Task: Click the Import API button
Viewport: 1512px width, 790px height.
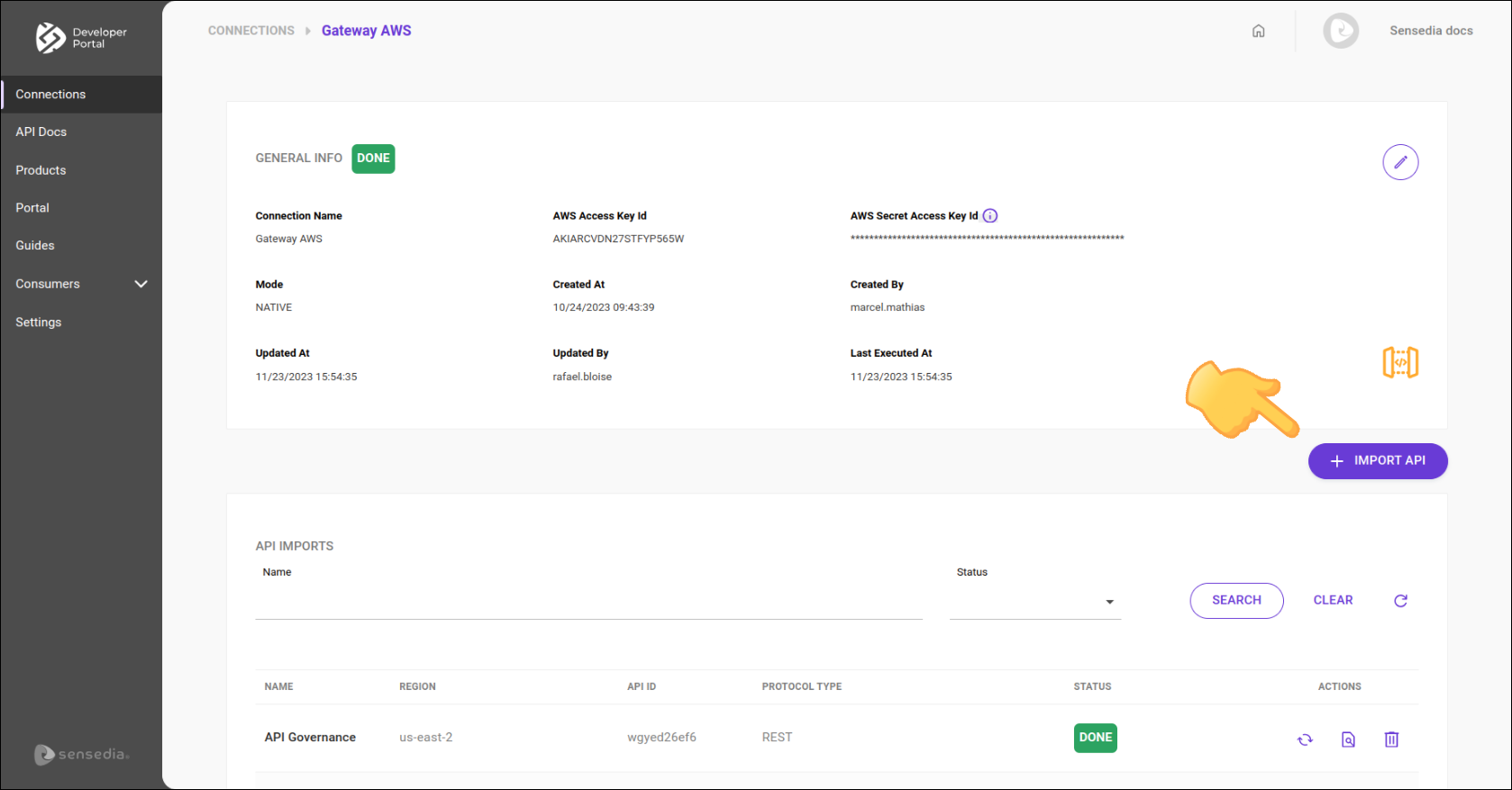Action: pos(1378,461)
